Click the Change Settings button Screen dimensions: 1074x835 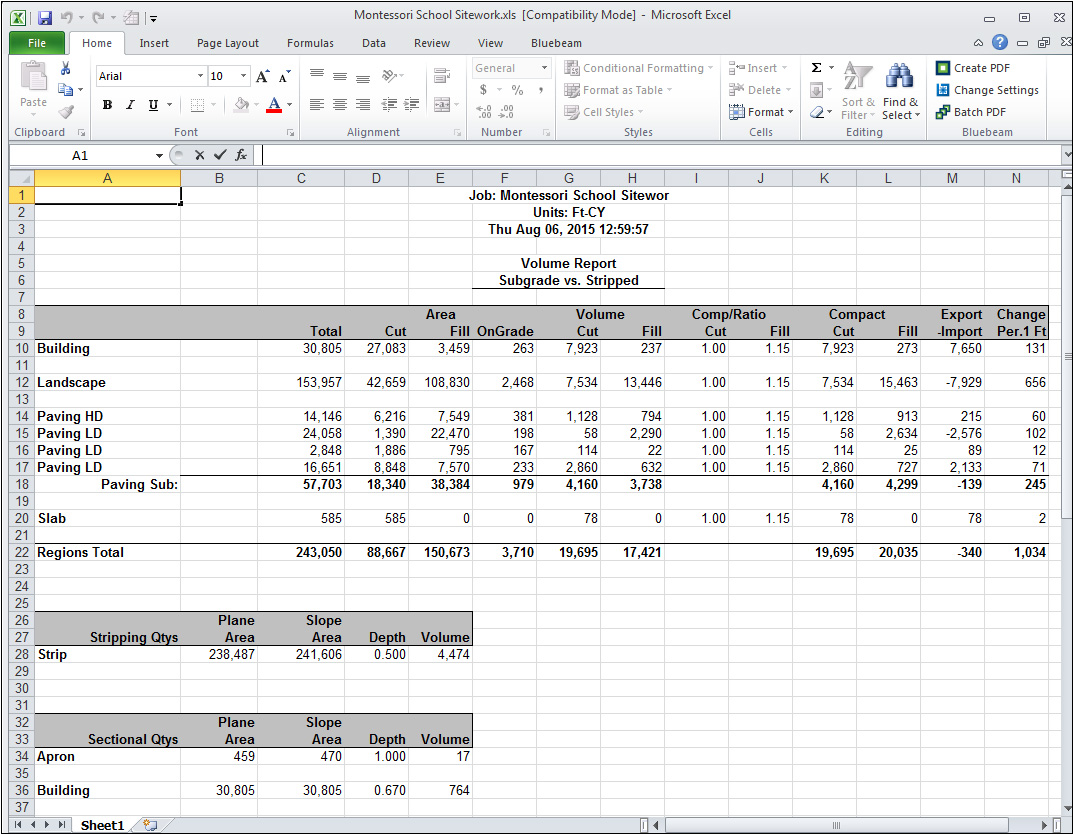pyautogui.click(x=986, y=90)
